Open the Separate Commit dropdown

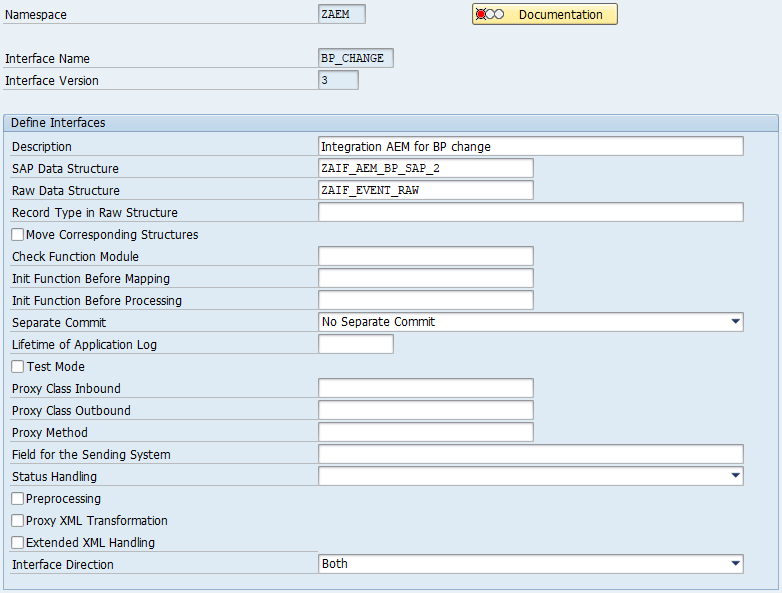pos(531,322)
